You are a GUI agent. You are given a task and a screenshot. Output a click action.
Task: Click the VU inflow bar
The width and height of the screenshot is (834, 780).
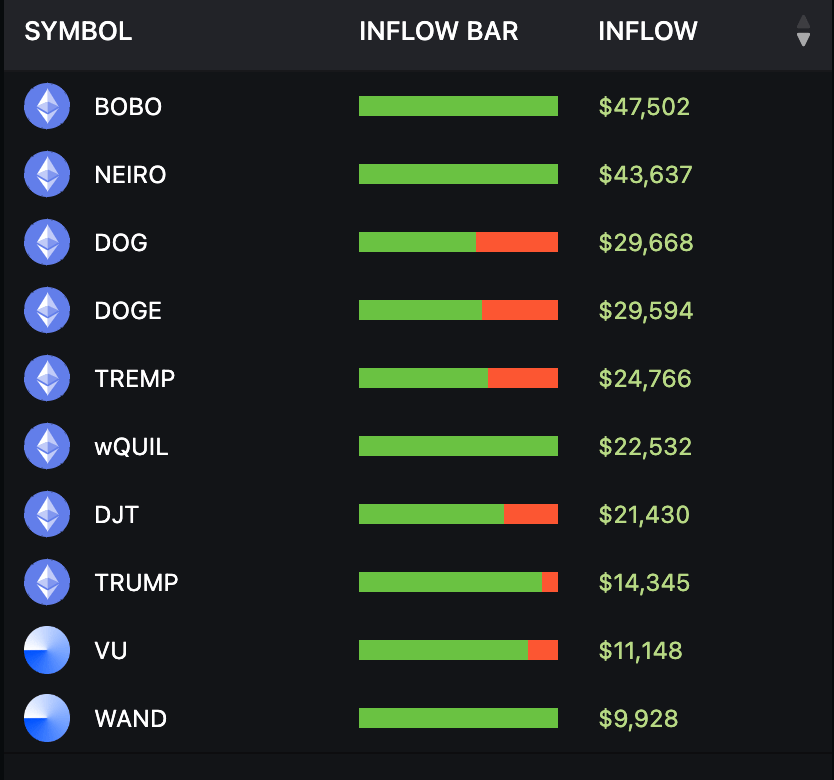point(458,650)
